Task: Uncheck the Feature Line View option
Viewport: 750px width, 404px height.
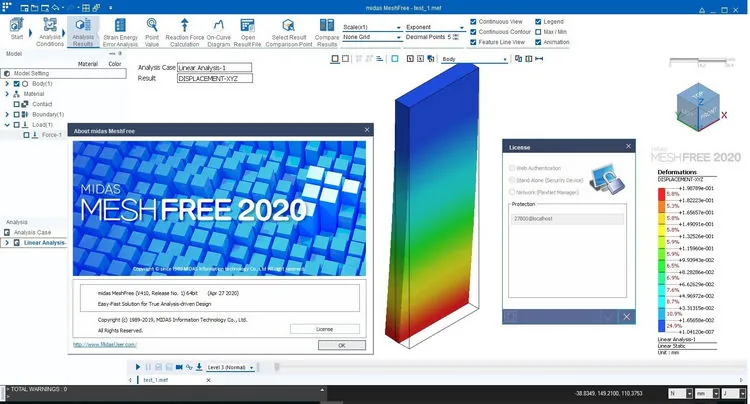Action: coord(473,42)
